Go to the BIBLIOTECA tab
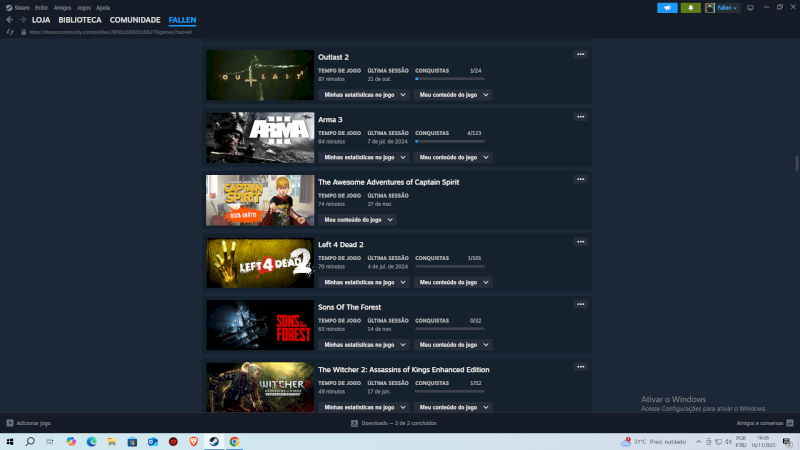Screen dimensions: 800x450 [x=80, y=20]
